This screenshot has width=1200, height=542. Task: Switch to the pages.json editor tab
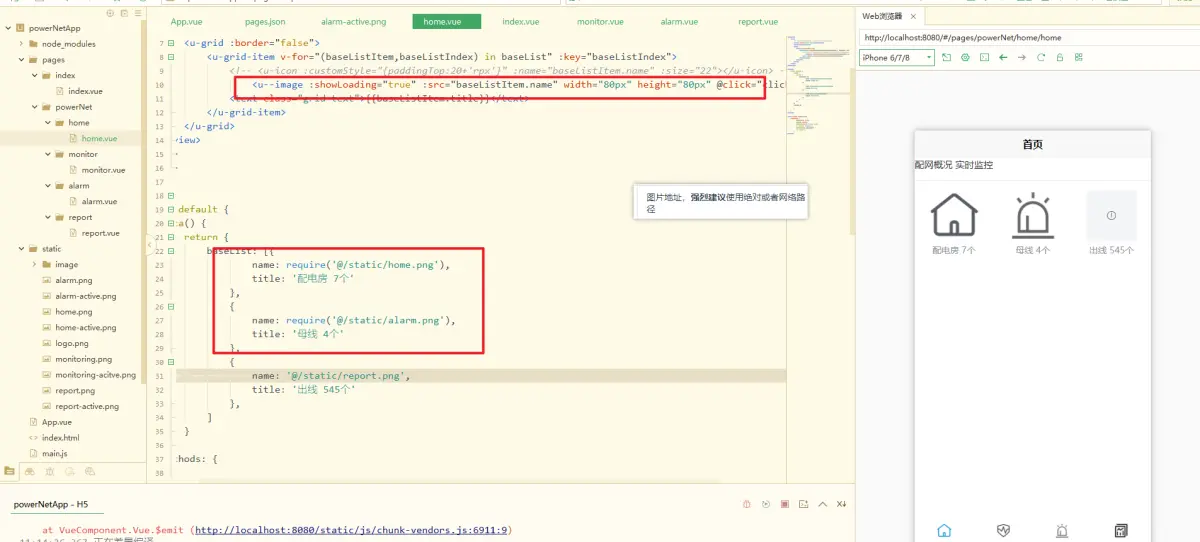[x=265, y=21]
